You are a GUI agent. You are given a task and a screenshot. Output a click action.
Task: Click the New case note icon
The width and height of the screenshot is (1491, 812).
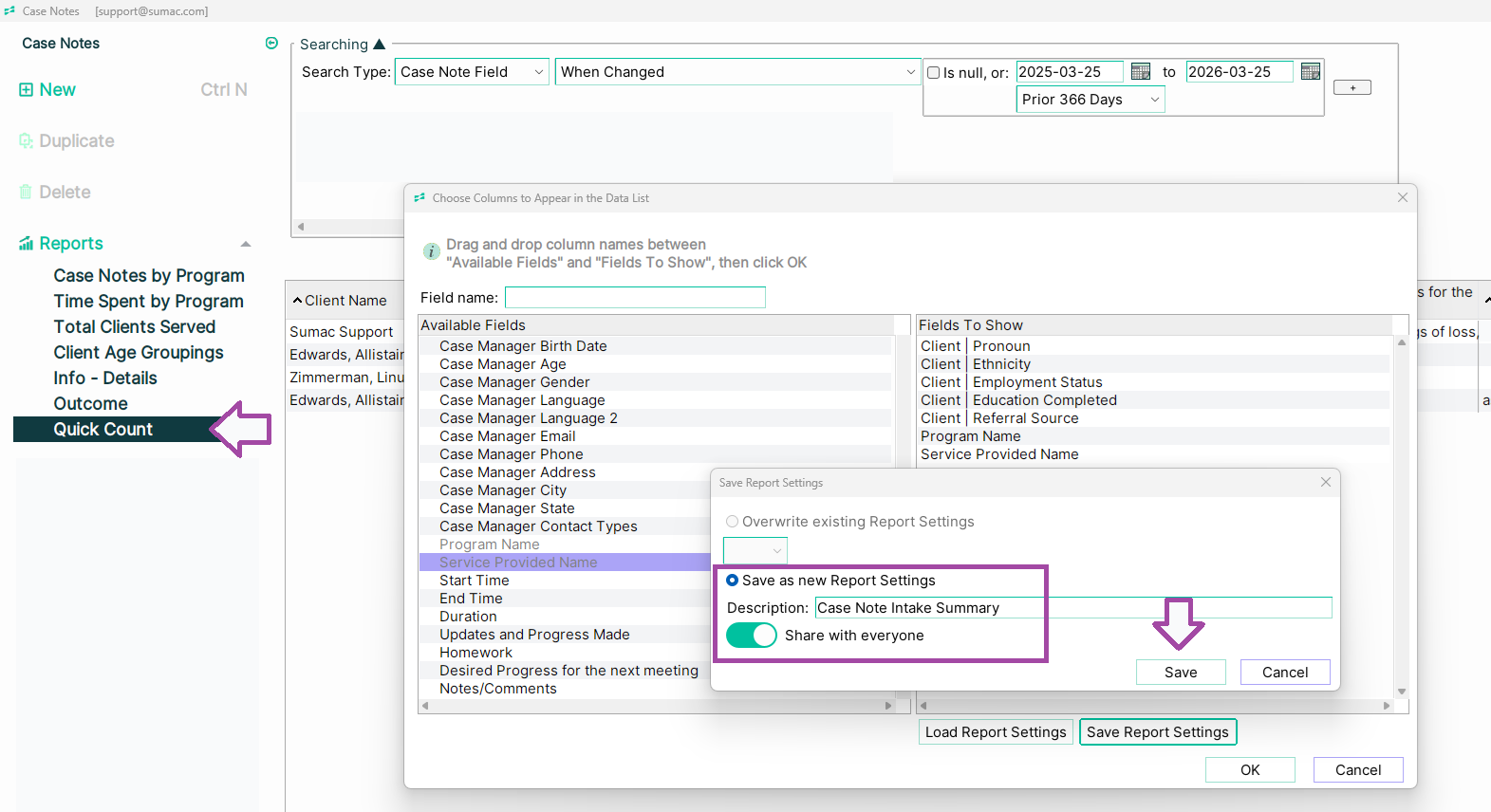(26, 90)
